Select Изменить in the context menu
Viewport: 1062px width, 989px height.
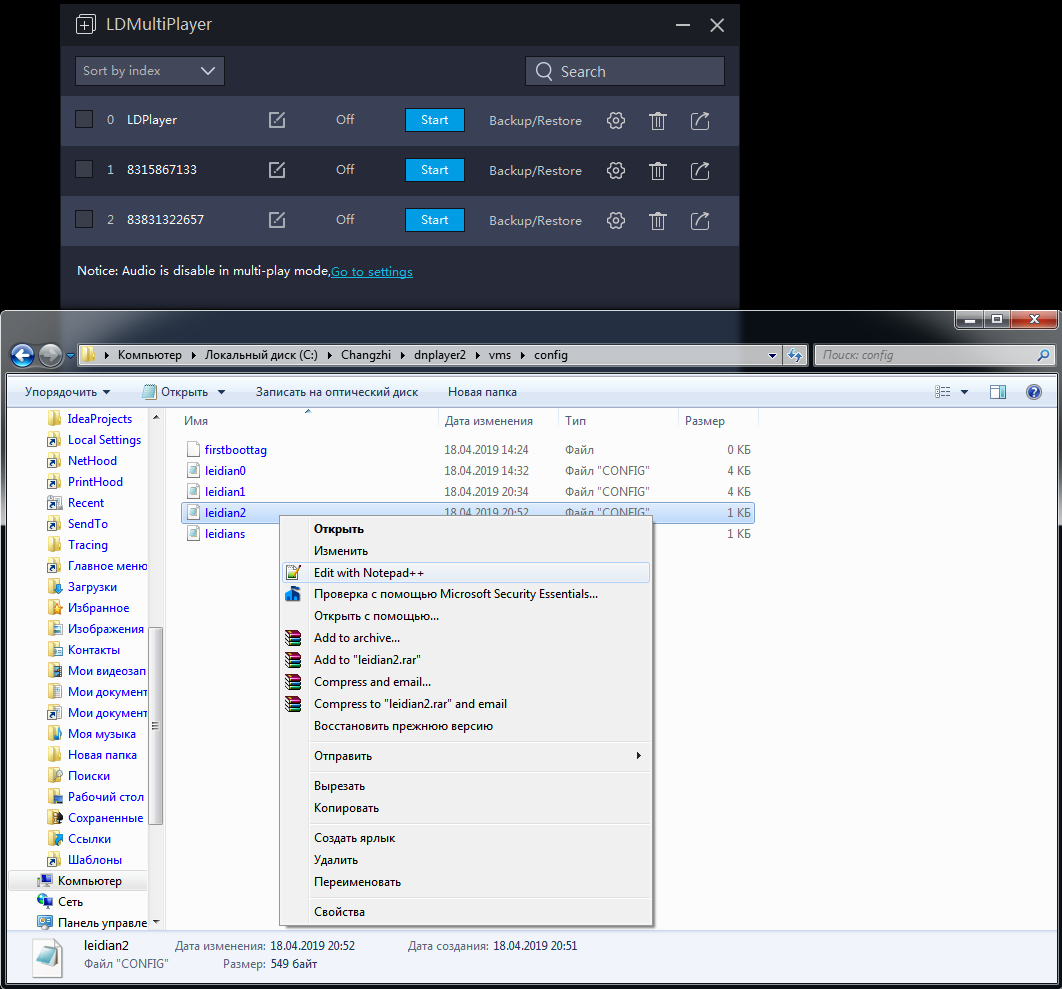coord(466,551)
